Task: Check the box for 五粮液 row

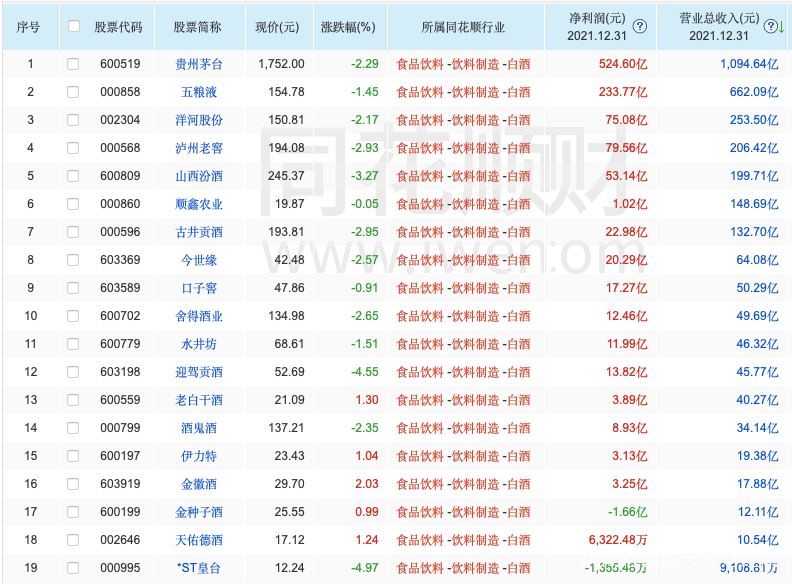Action: coord(73,92)
